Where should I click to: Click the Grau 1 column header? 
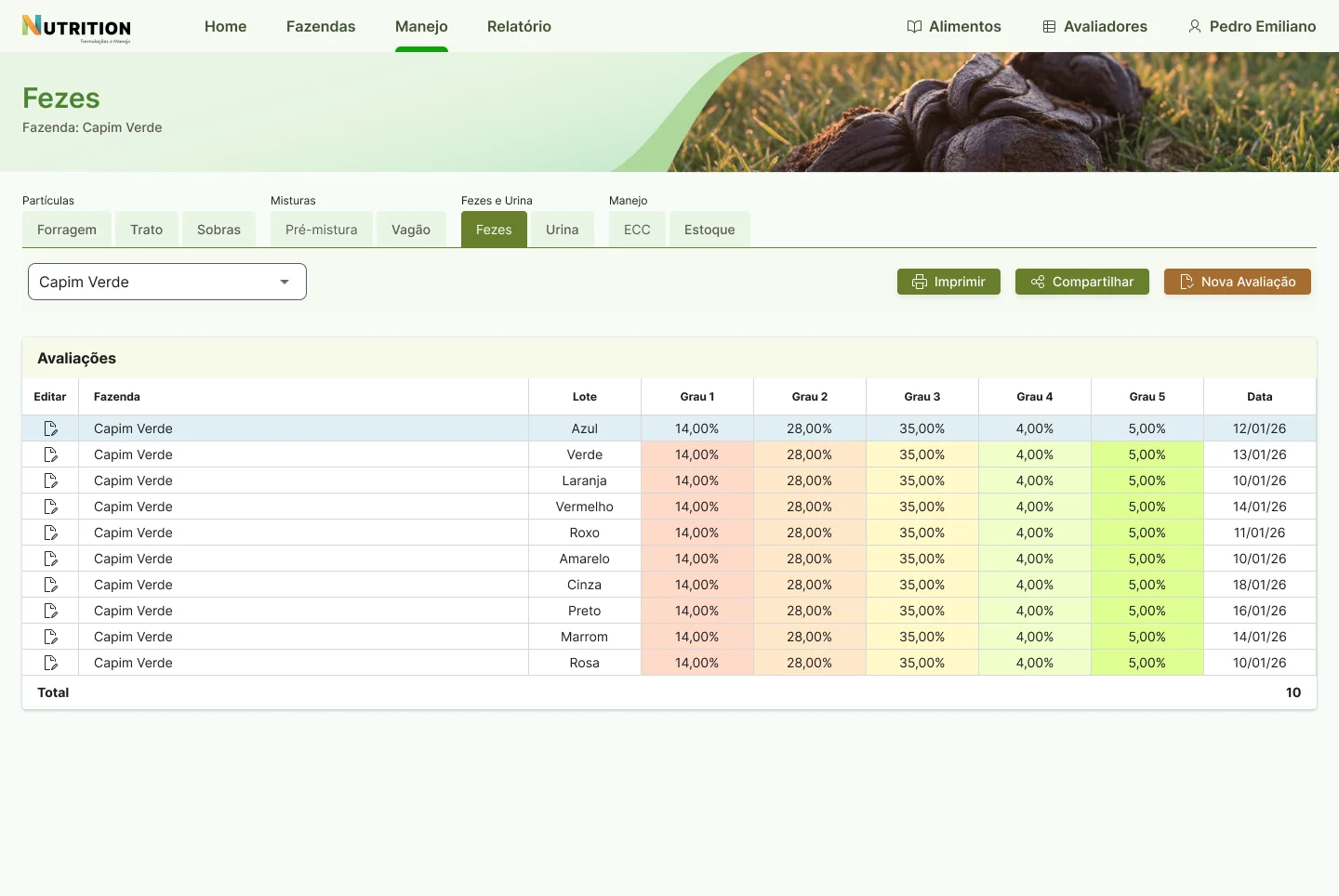click(697, 397)
